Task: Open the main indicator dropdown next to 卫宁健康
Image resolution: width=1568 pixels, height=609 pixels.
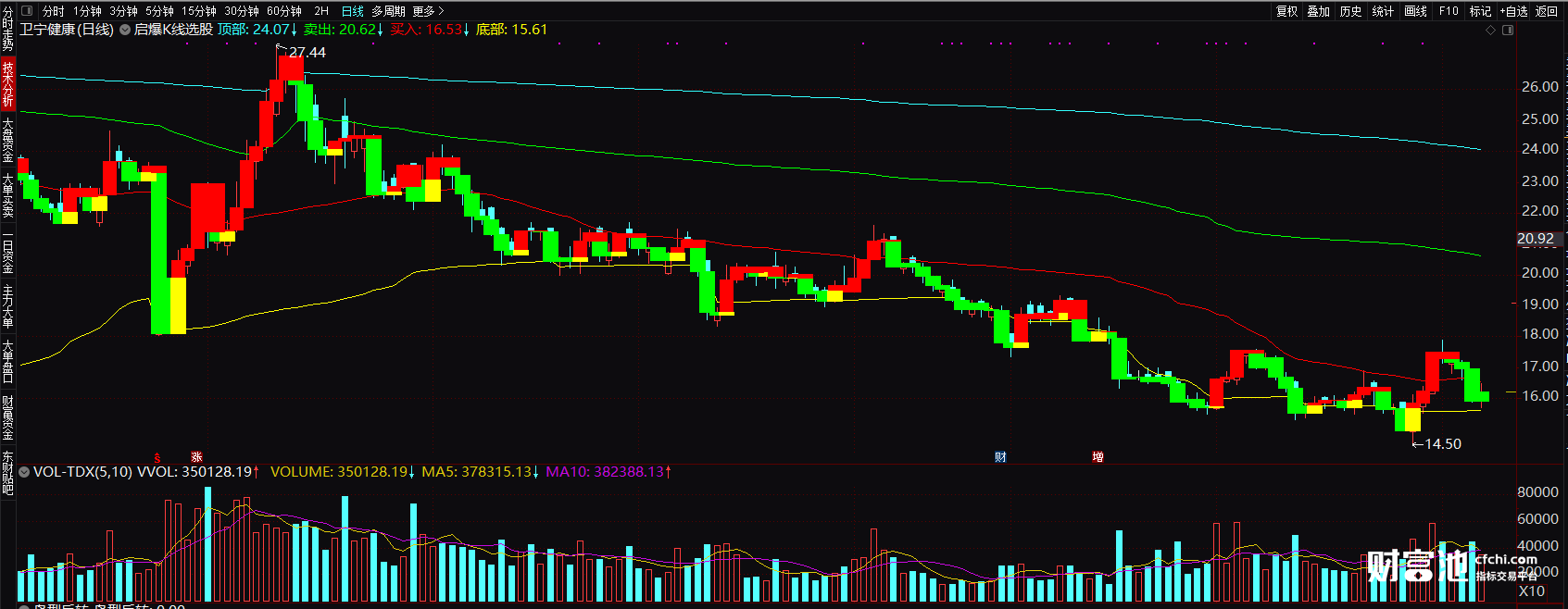Action: coord(124,30)
